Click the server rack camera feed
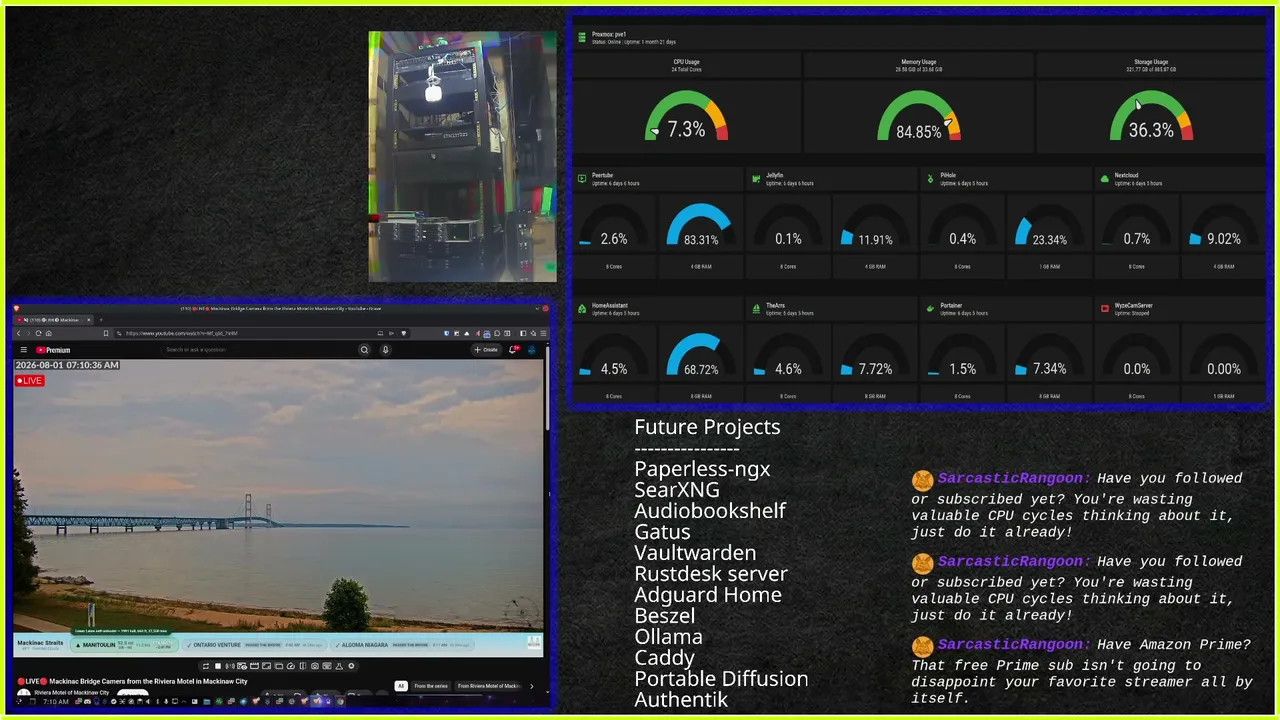Screen dimensions: 1280x720 [x=462, y=156]
